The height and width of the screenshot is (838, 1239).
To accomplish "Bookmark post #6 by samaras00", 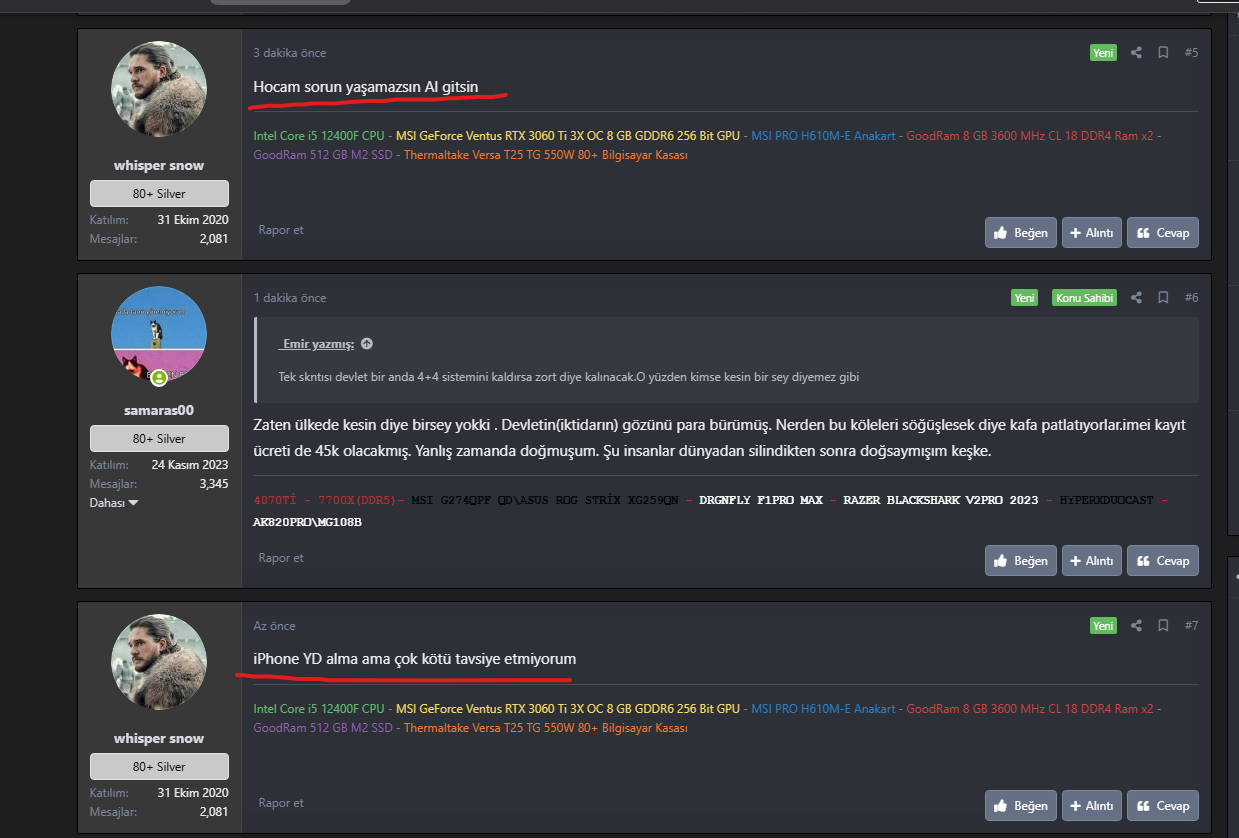I will (1163, 298).
